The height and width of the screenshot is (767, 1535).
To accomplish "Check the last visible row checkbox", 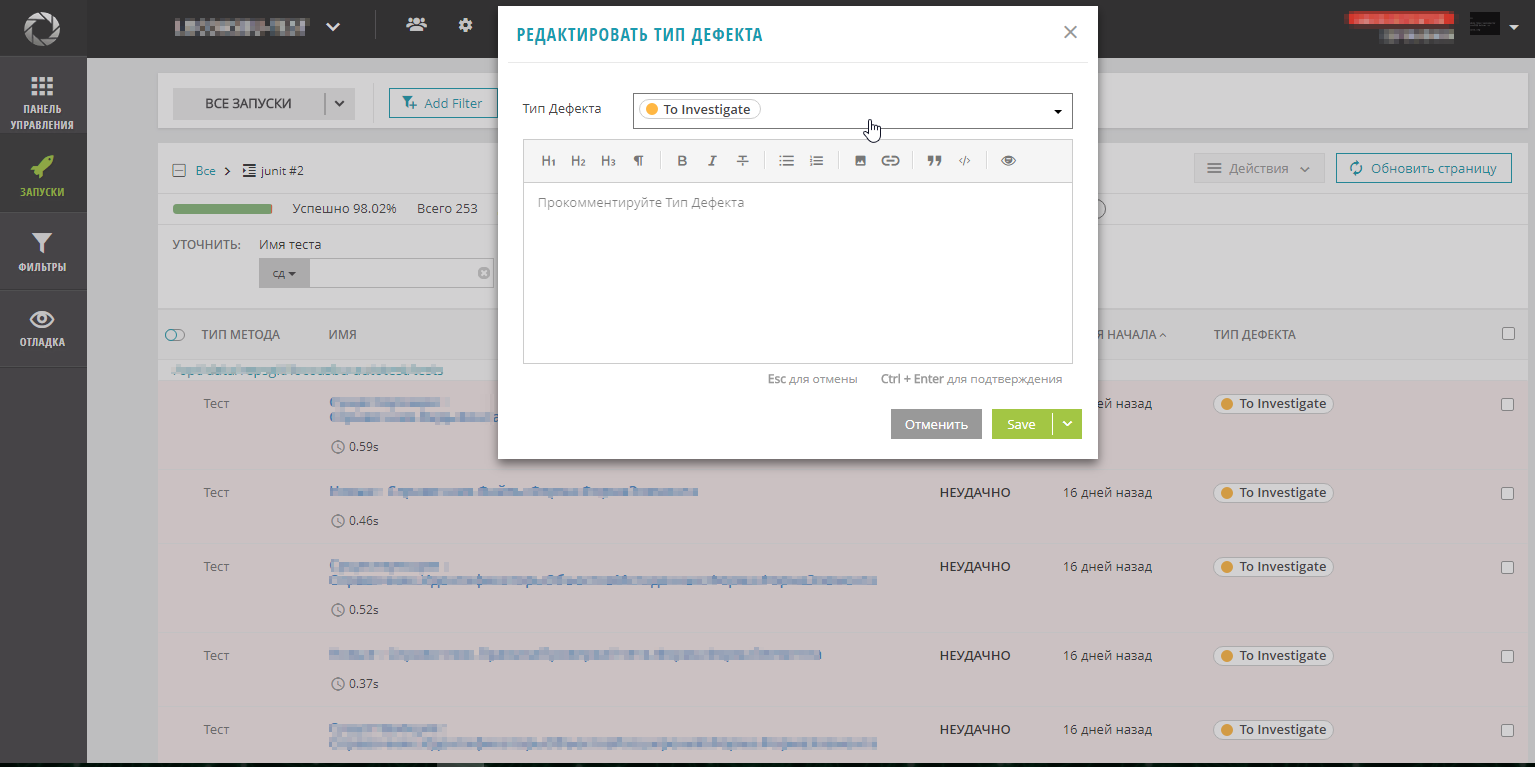I will coord(1508,731).
